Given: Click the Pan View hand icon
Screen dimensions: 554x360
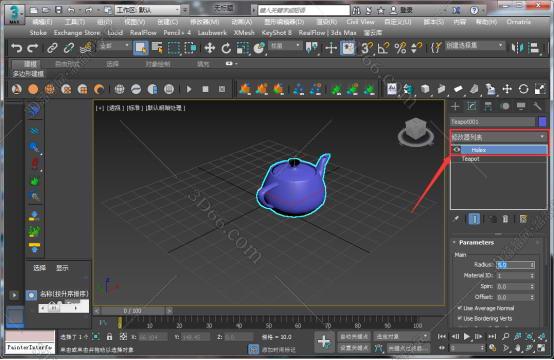Looking at the screenshot, I should [x=518, y=348].
